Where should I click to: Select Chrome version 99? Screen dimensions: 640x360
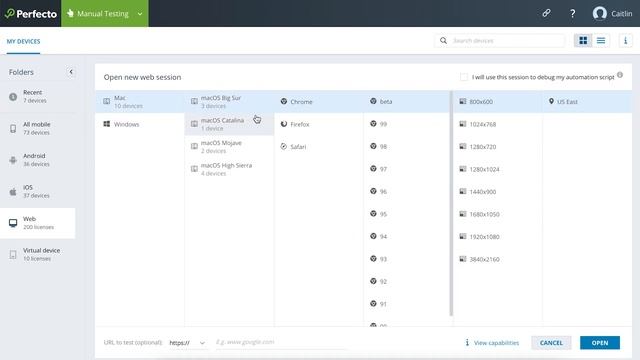tap(406, 124)
